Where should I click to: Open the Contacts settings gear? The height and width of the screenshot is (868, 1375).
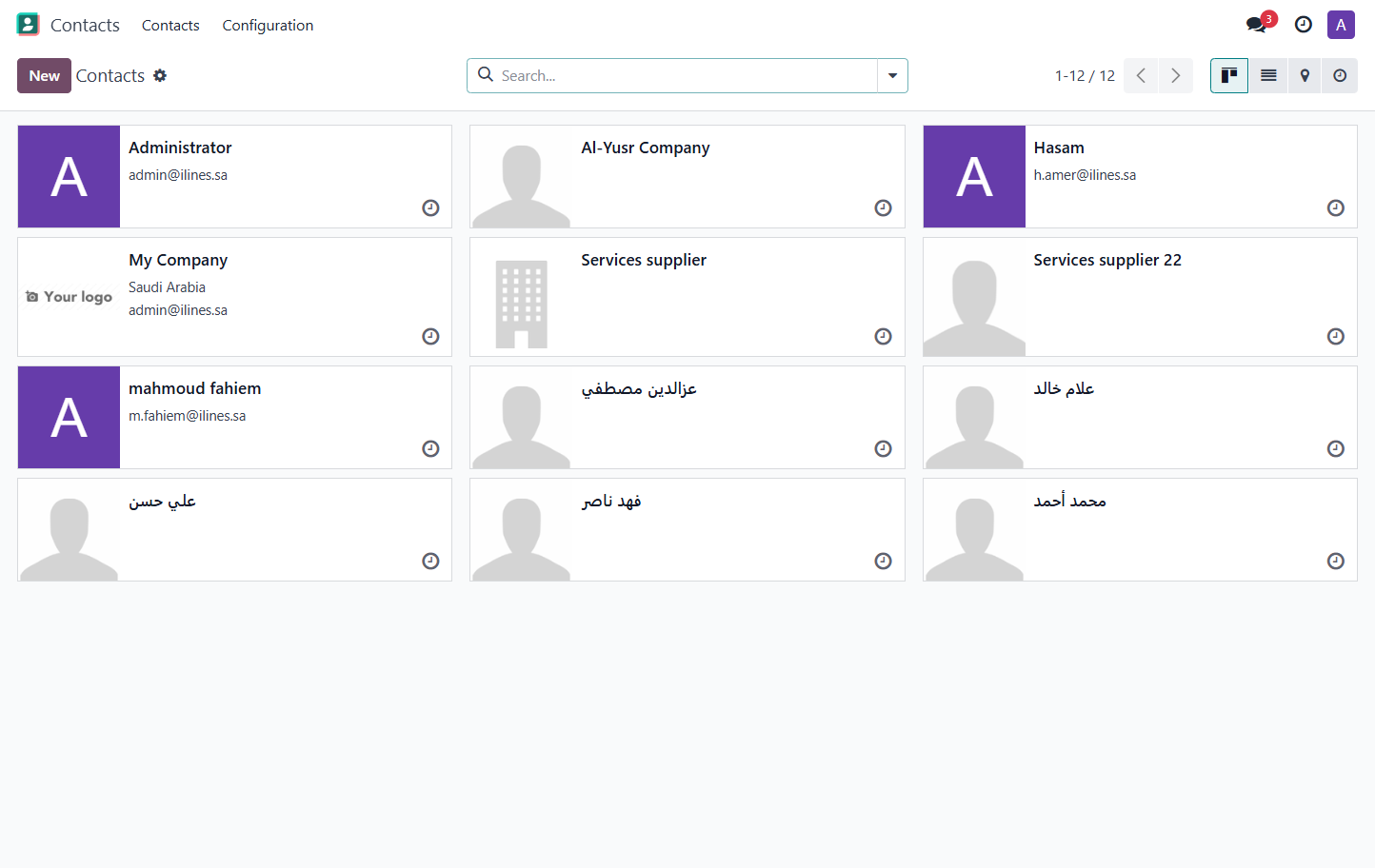tap(160, 75)
